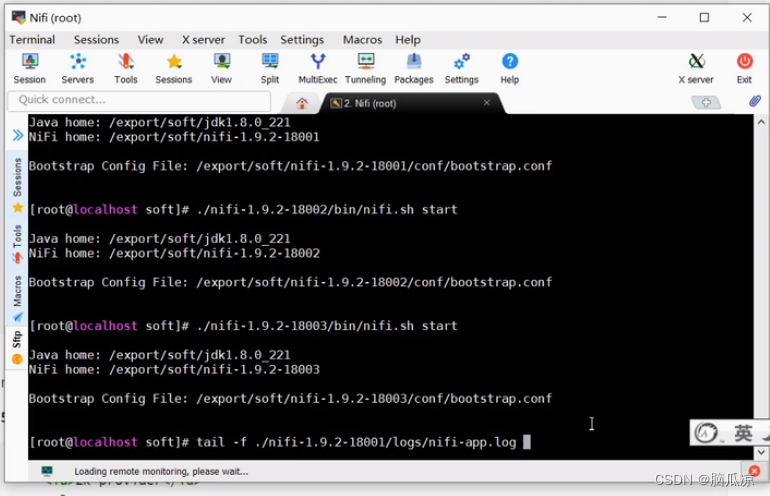Focus the Quick connect input field

click(x=139, y=100)
